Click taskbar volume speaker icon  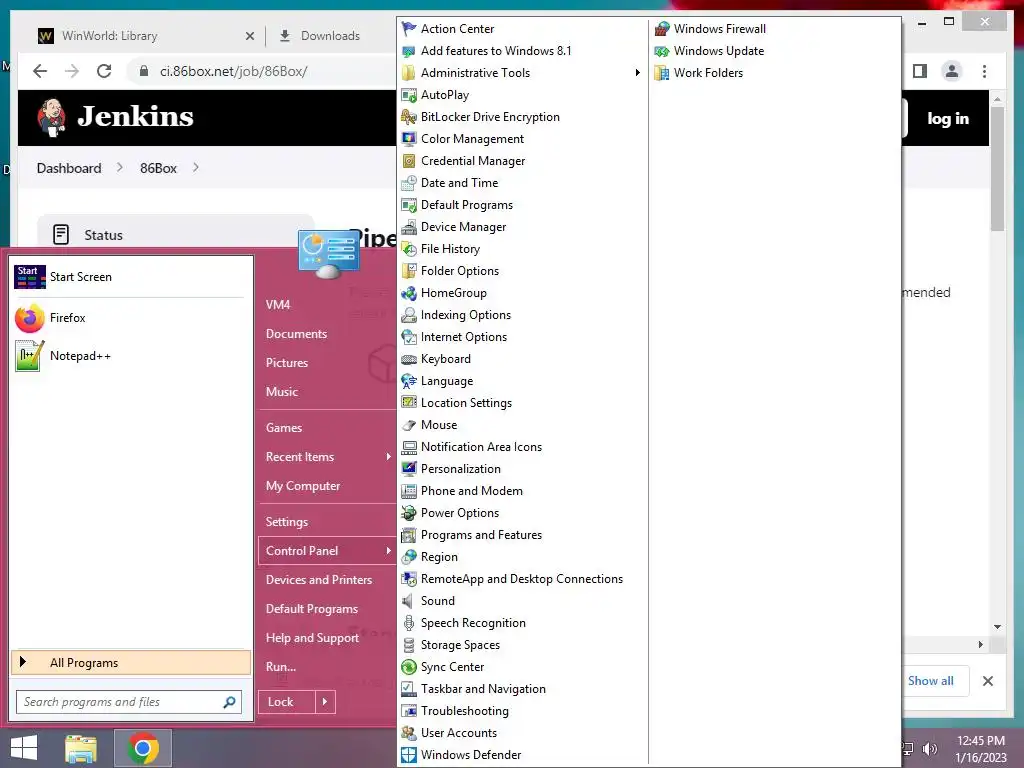(x=930, y=748)
